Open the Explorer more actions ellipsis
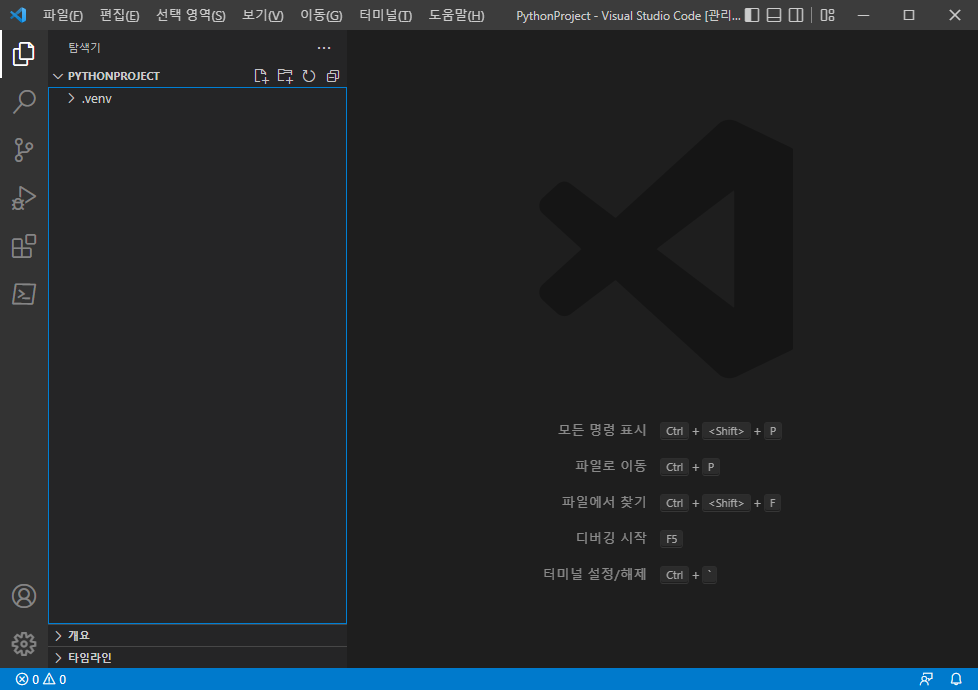978x690 pixels. coord(324,48)
